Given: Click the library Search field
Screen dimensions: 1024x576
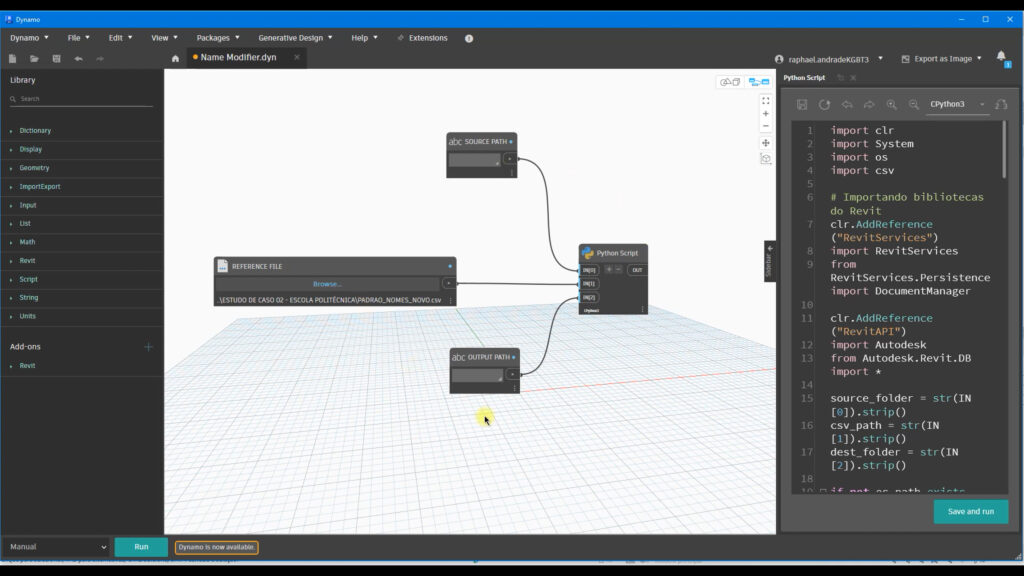Looking at the screenshot, I should click(x=82, y=99).
